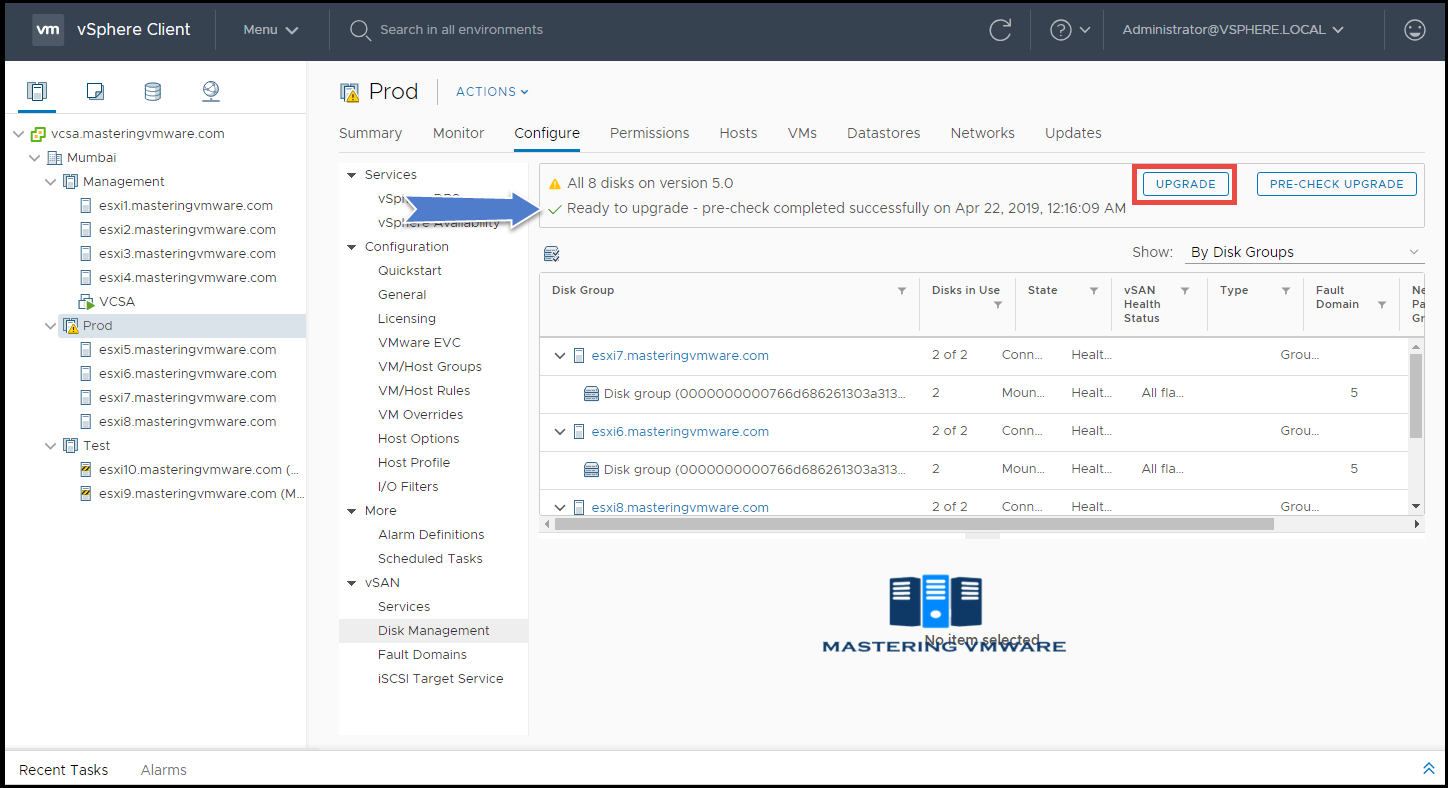Image resolution: width=1448 pixels, height=788 pixels.
Task: Expand the Recent Tasks panel chevron
Action: (1428, 769)
